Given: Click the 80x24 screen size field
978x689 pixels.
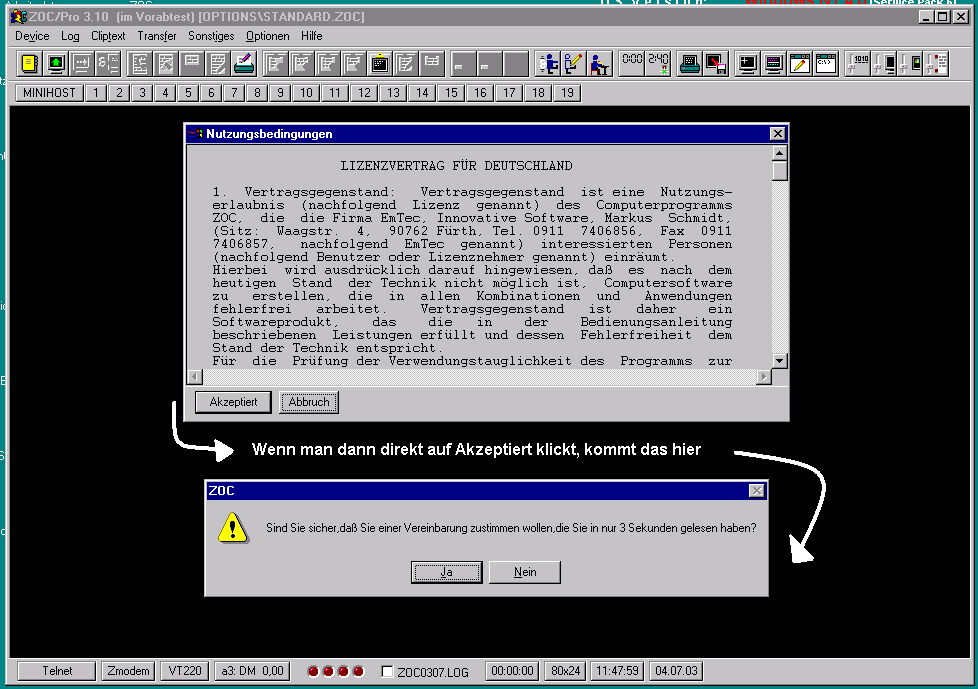Looking at the screenshot, I should pyautogui.click(x=565, y=671).
